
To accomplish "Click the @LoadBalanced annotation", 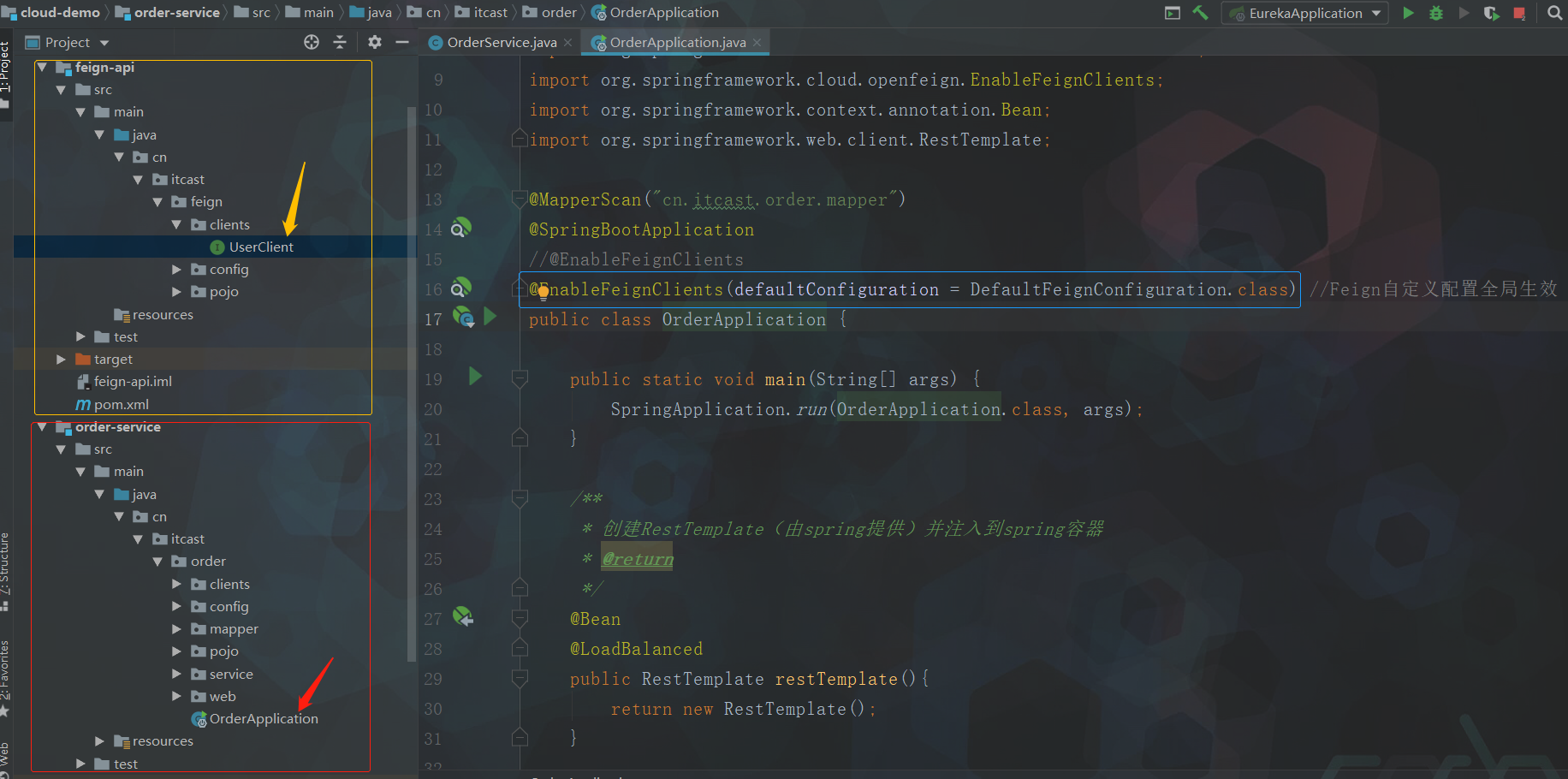I will [x=637, y=649].
